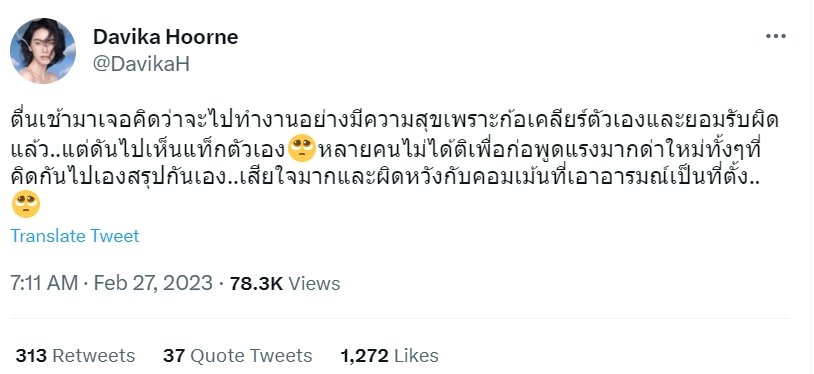Click the Translate Tweet link

[x=75, y=236]
